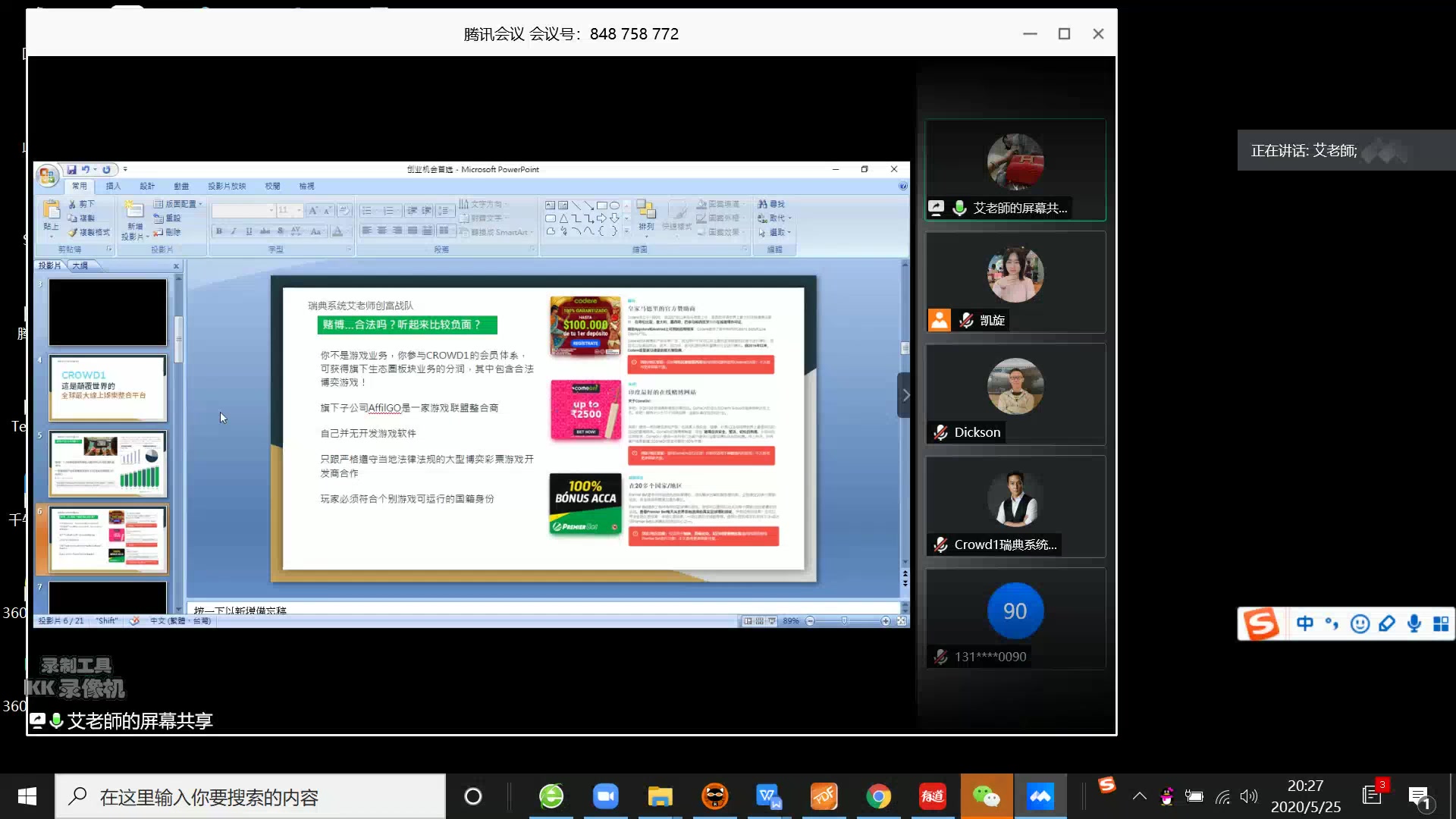Viewport: 1456px width, 819px height.
Task: Open the 設計 ribbon tab
Action: coord(147,186)
